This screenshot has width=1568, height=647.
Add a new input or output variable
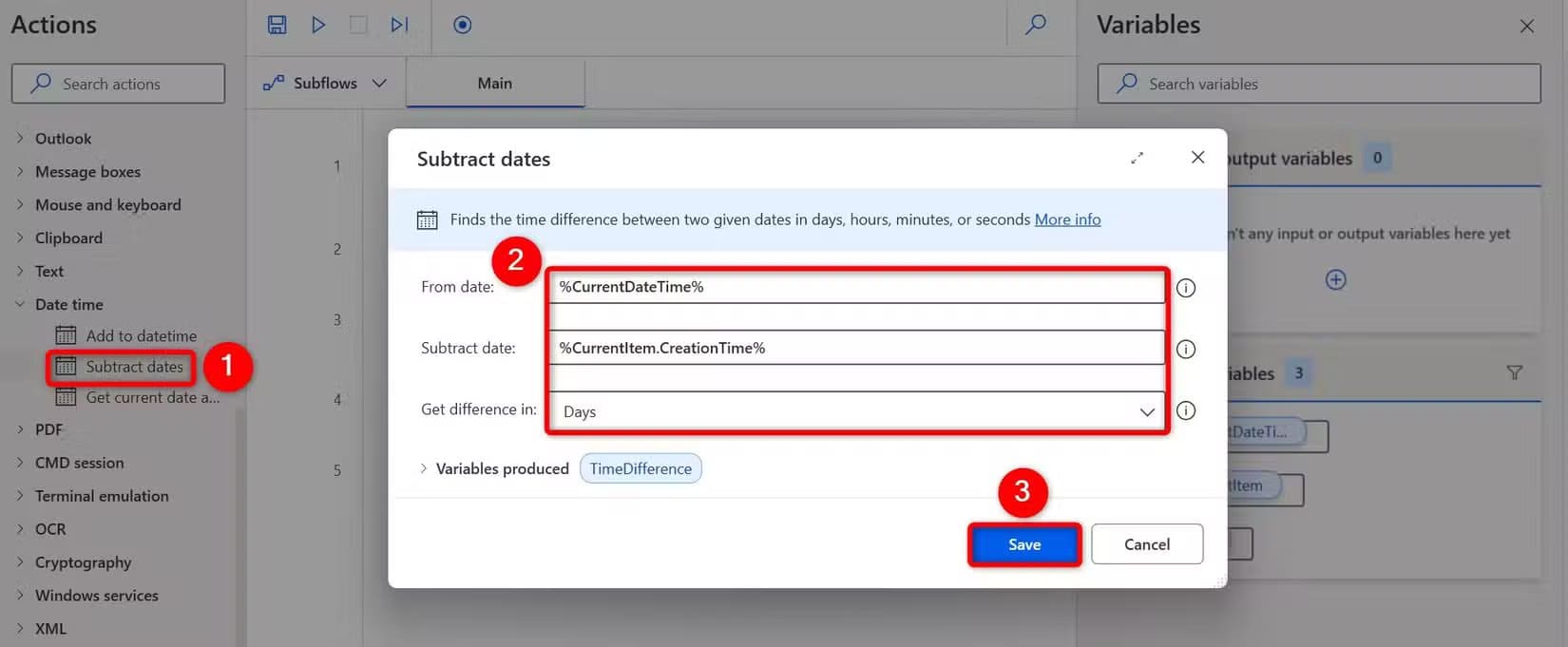[1335, 279]
